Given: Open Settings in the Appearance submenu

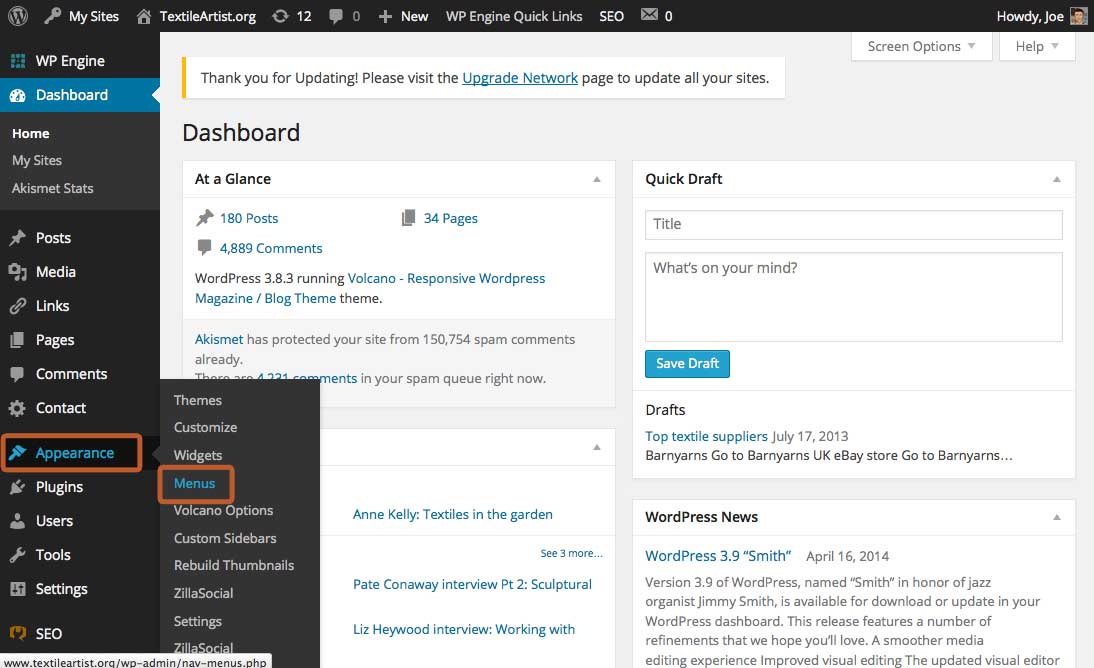Looking at the screenshot, I should tap(197, 621).
